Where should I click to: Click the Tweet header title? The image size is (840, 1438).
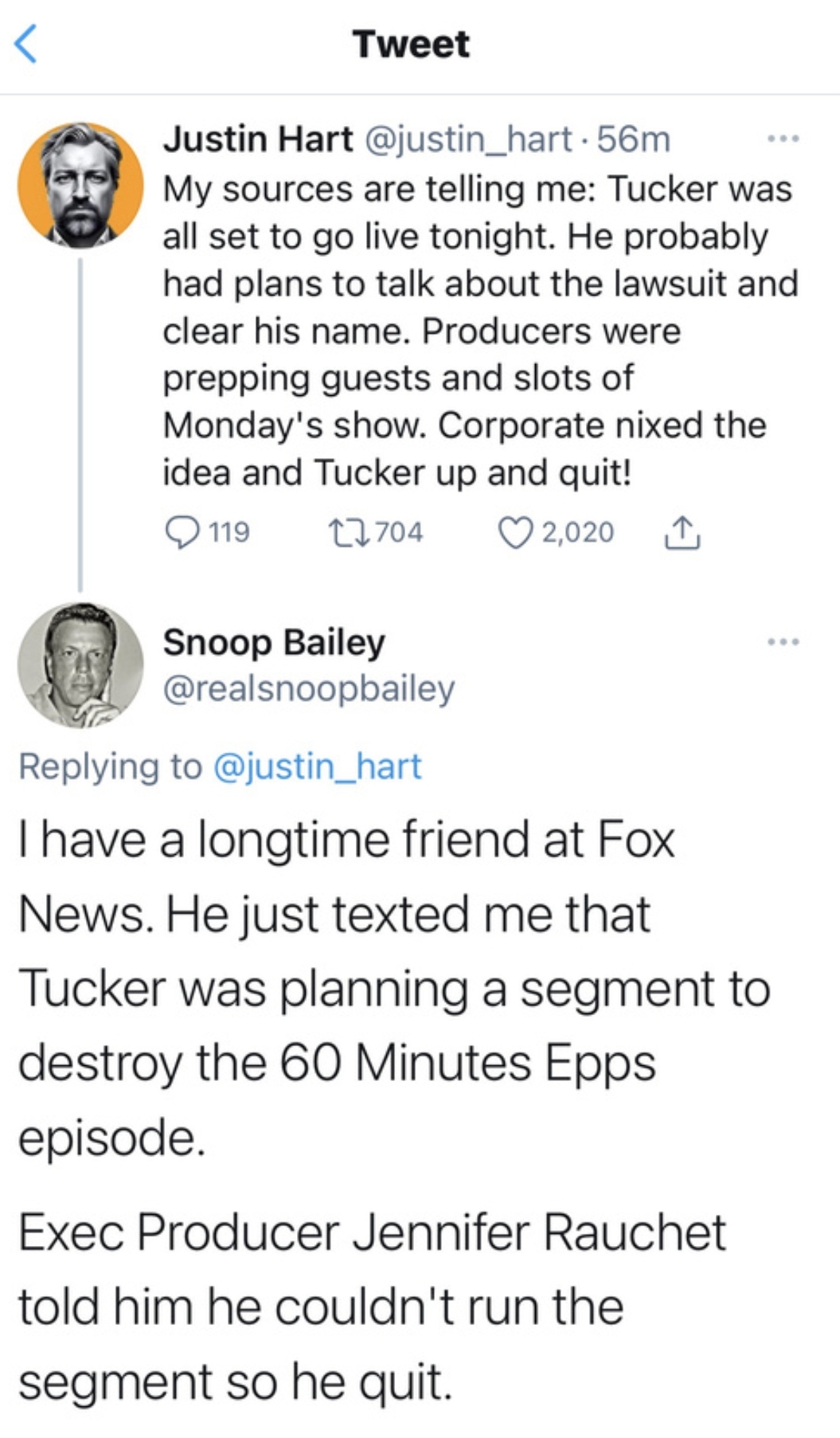(x=411, y=44)
